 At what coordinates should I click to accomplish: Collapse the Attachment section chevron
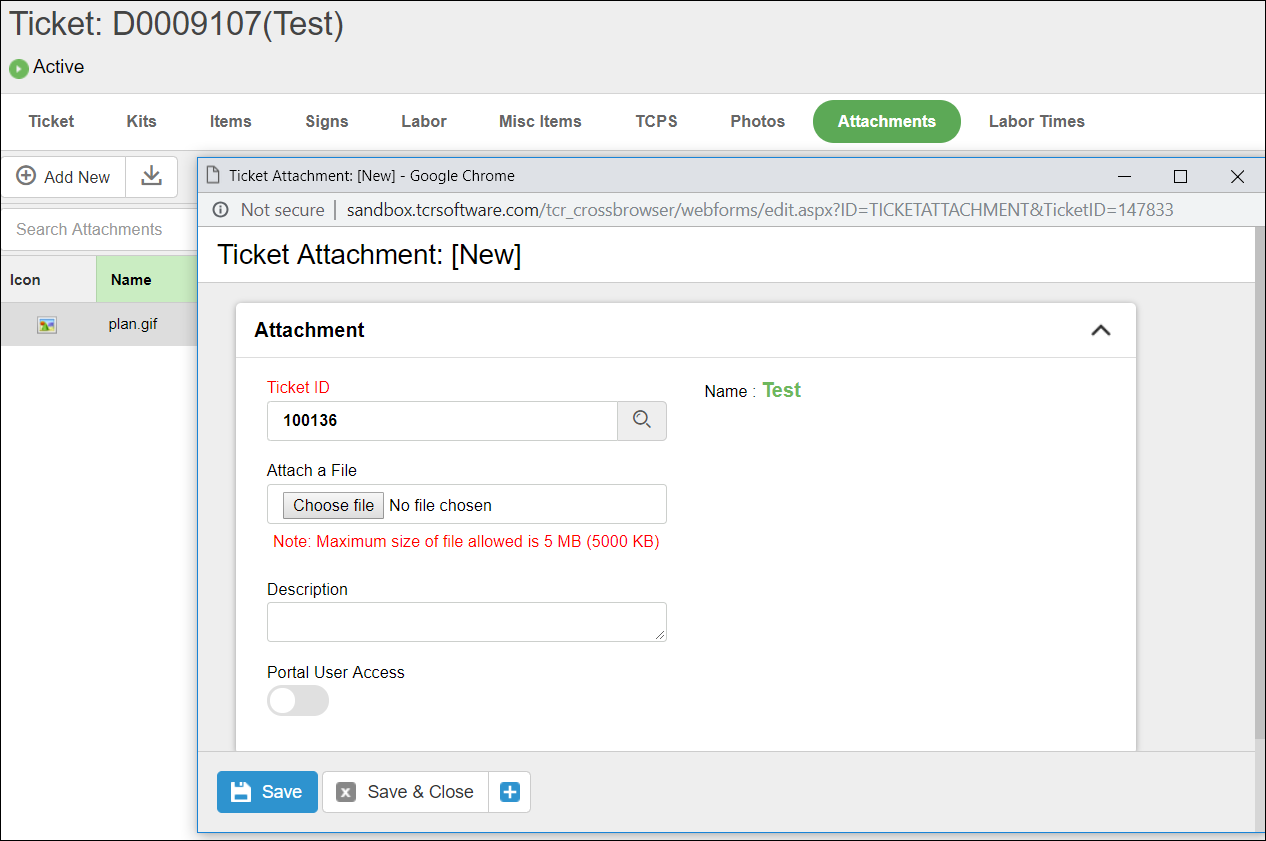coord(1100,330)
